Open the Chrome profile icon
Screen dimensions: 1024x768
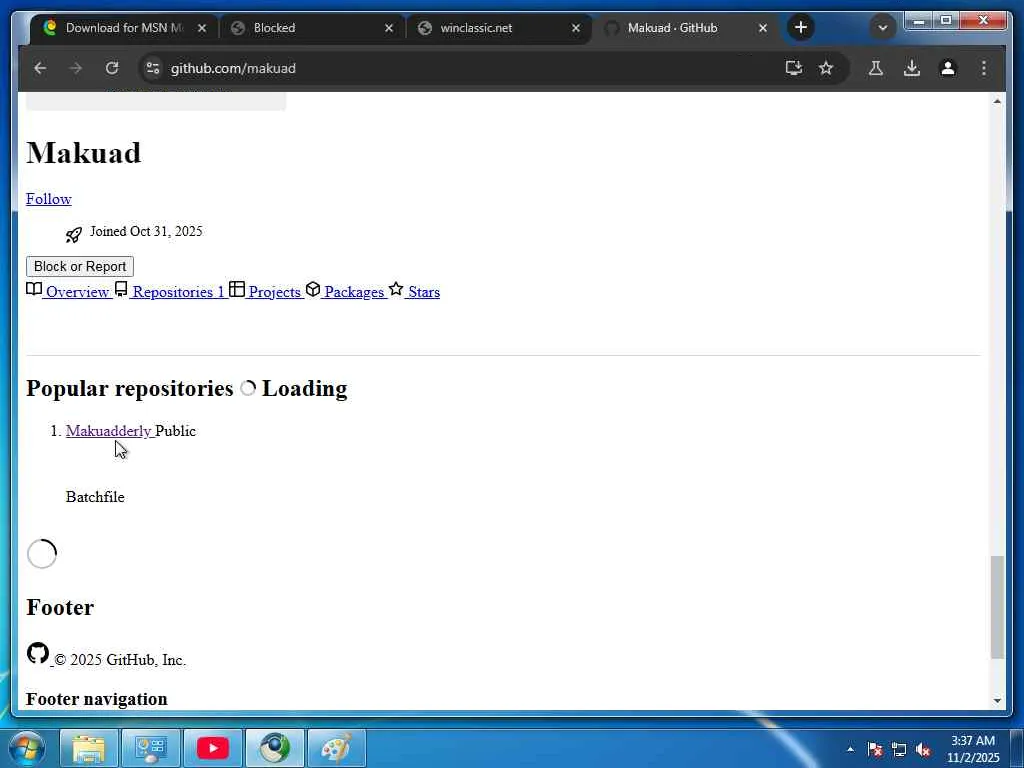point(948,68)
